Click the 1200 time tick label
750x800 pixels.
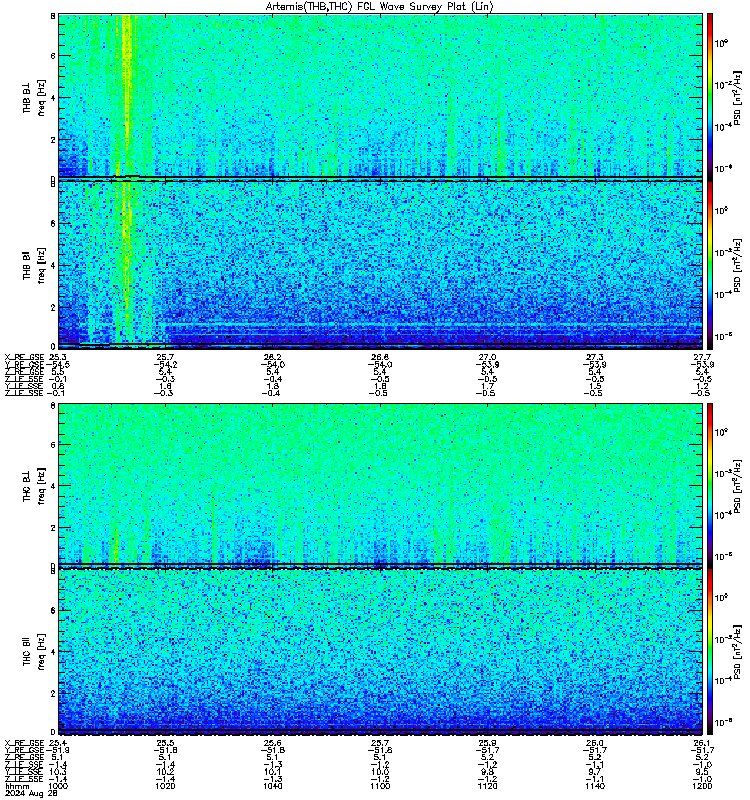point(703,786)
